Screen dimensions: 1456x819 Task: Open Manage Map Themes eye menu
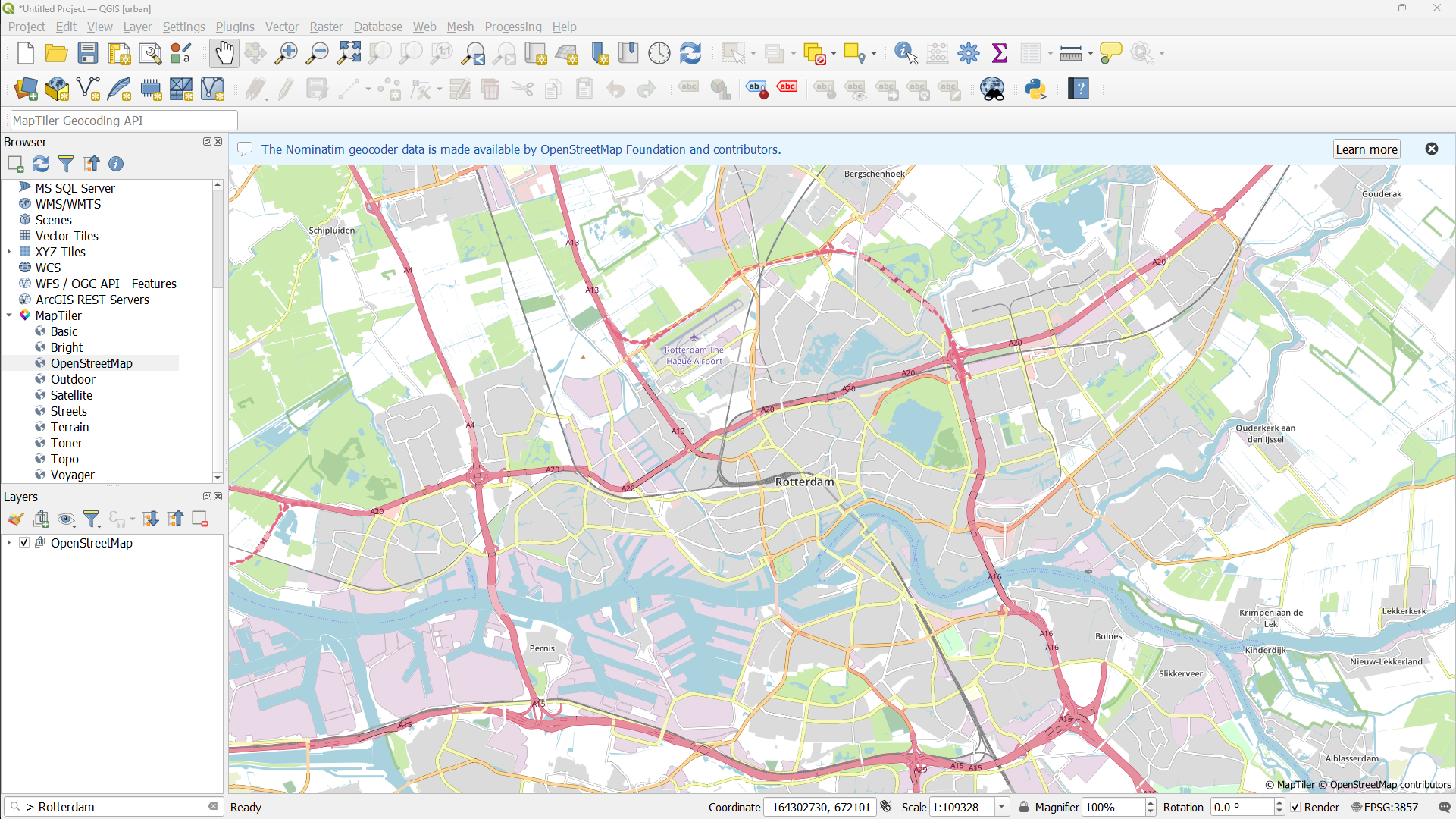click(x=67, y=519)
